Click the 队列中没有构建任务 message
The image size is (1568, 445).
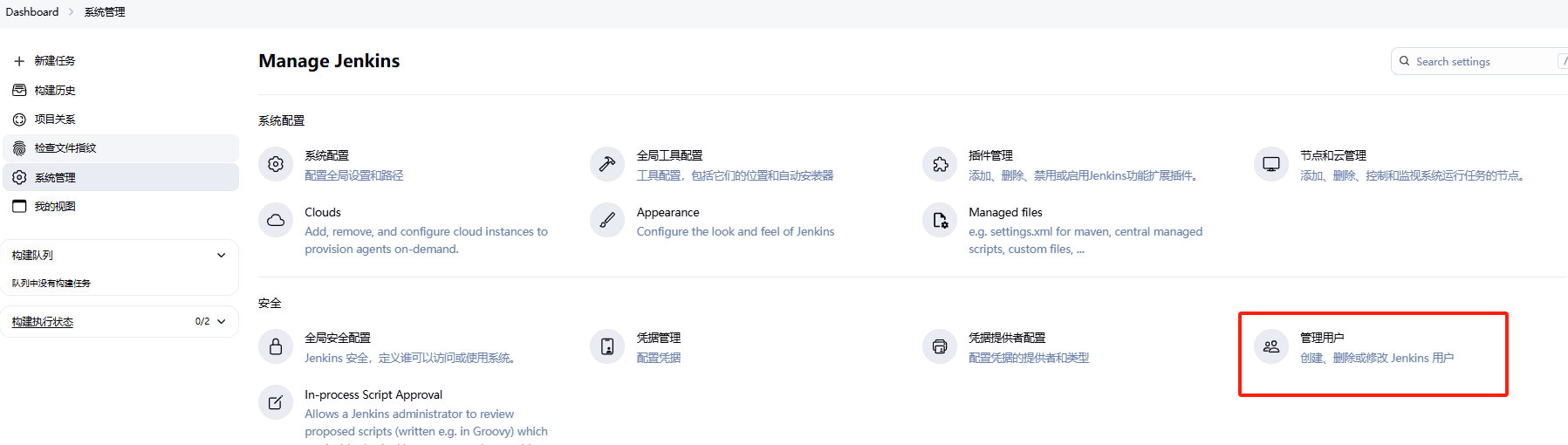click(x=51, y=284)
